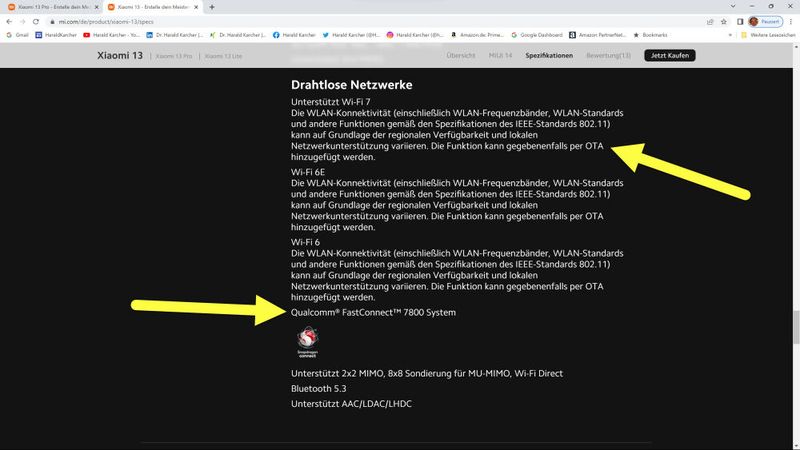Click the Bluetooth 5.3 text

(x=318, y=388)
